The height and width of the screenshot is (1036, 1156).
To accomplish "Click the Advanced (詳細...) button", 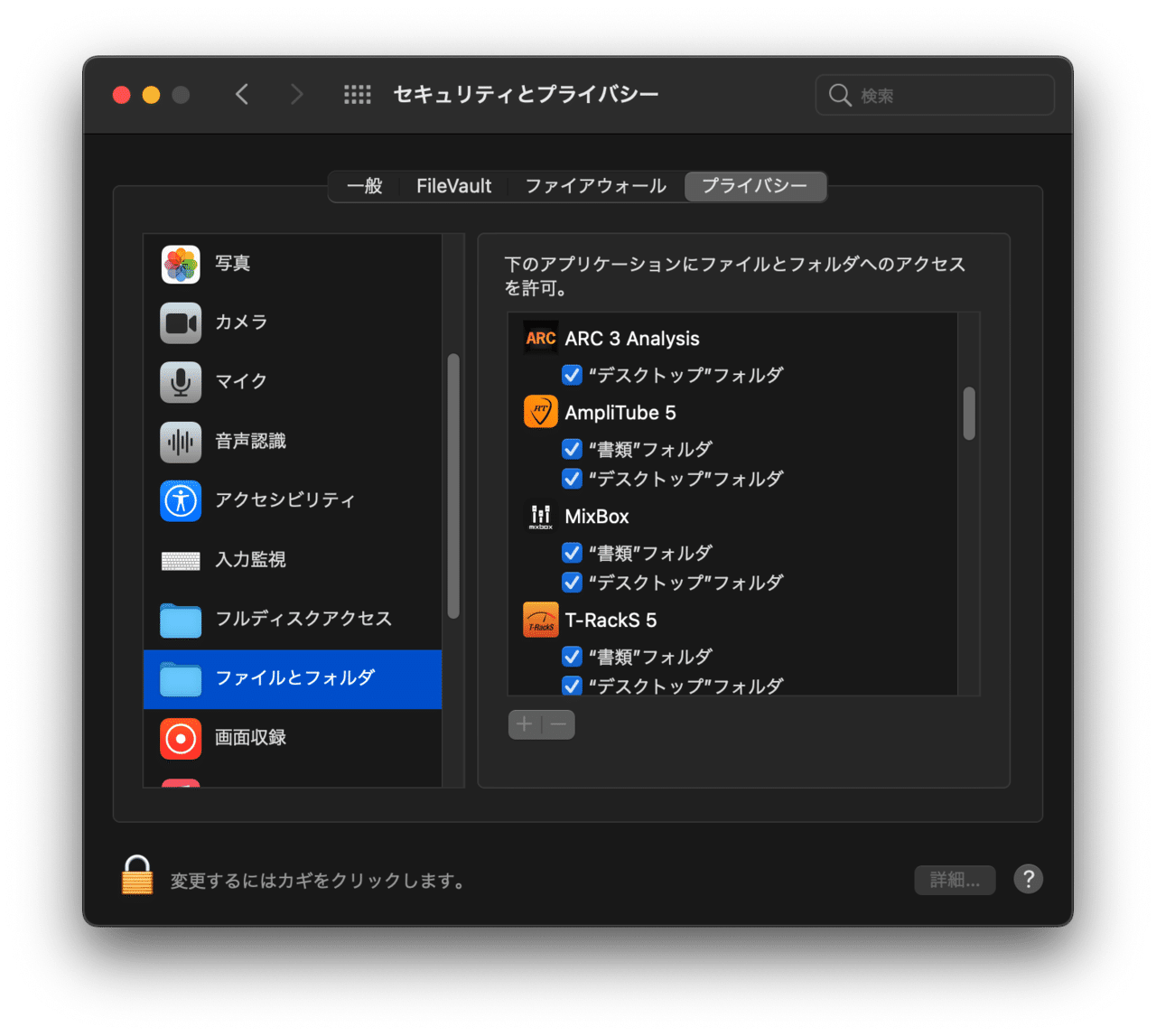I will (955, 880).
